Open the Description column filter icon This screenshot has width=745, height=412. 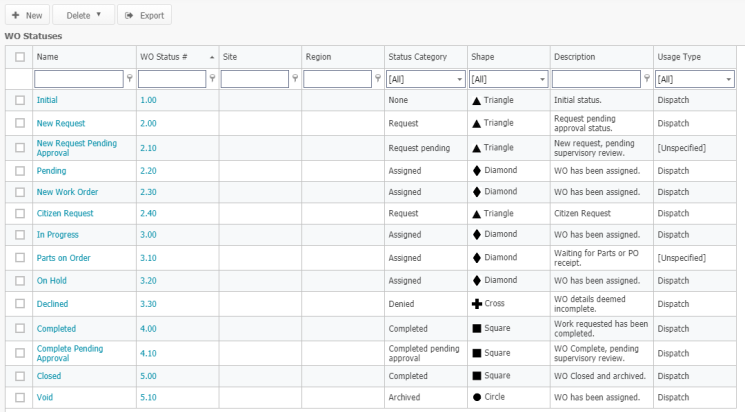point(647,78)
